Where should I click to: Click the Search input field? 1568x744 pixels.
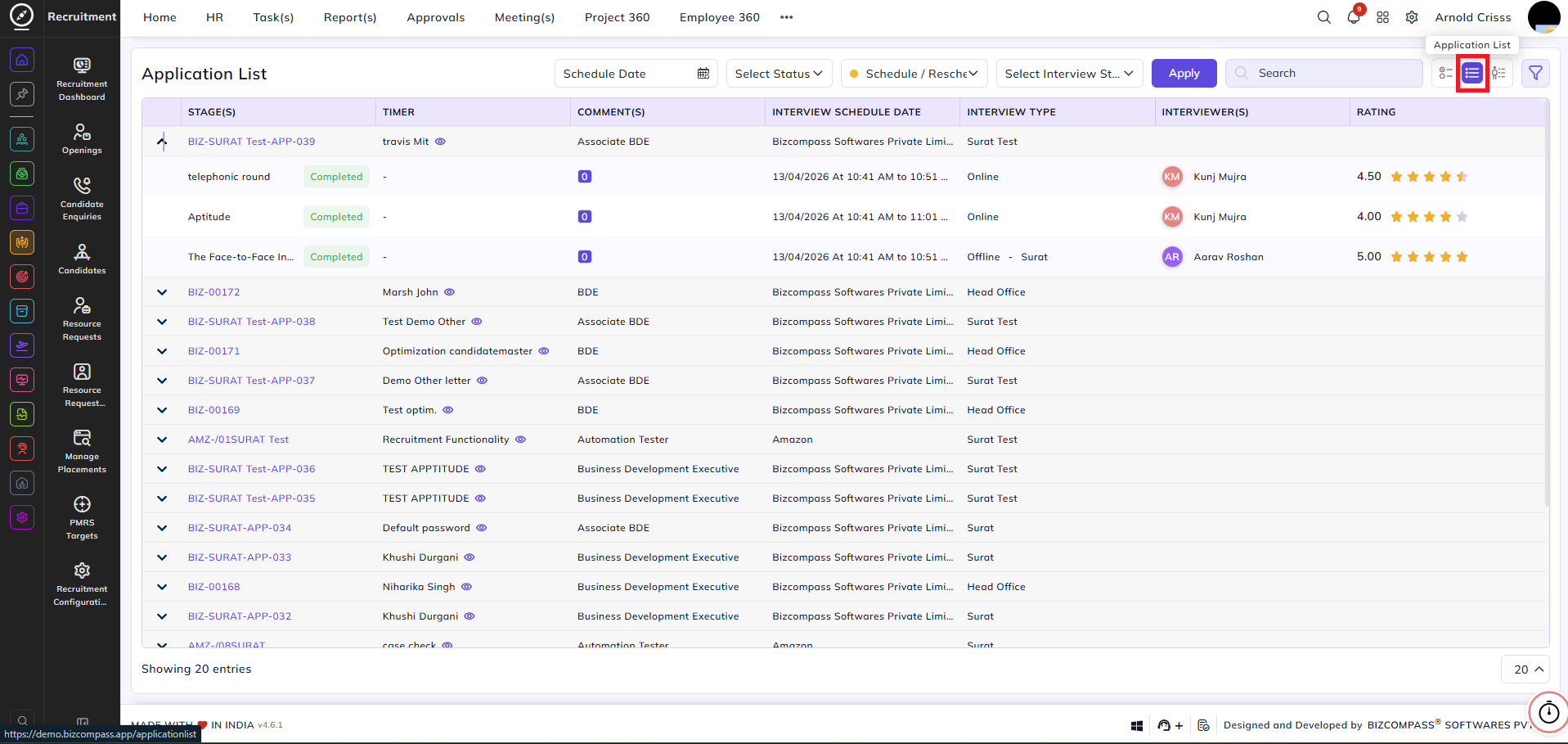tap(1323, 73)
